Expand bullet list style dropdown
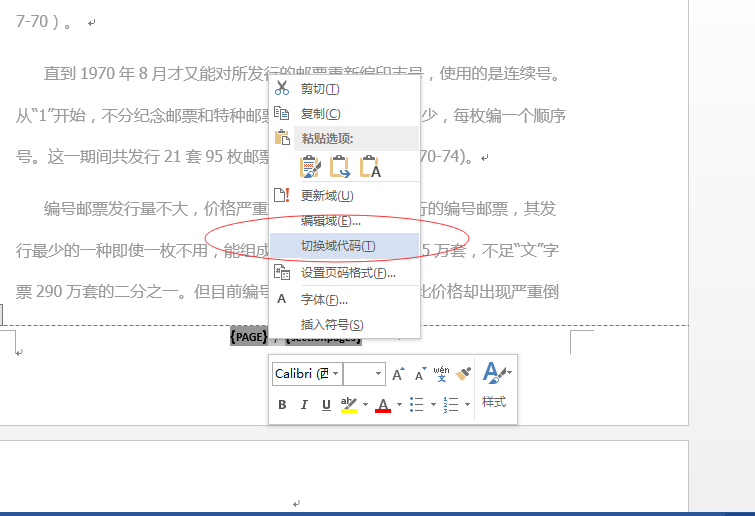 click(x=433, y=405)
